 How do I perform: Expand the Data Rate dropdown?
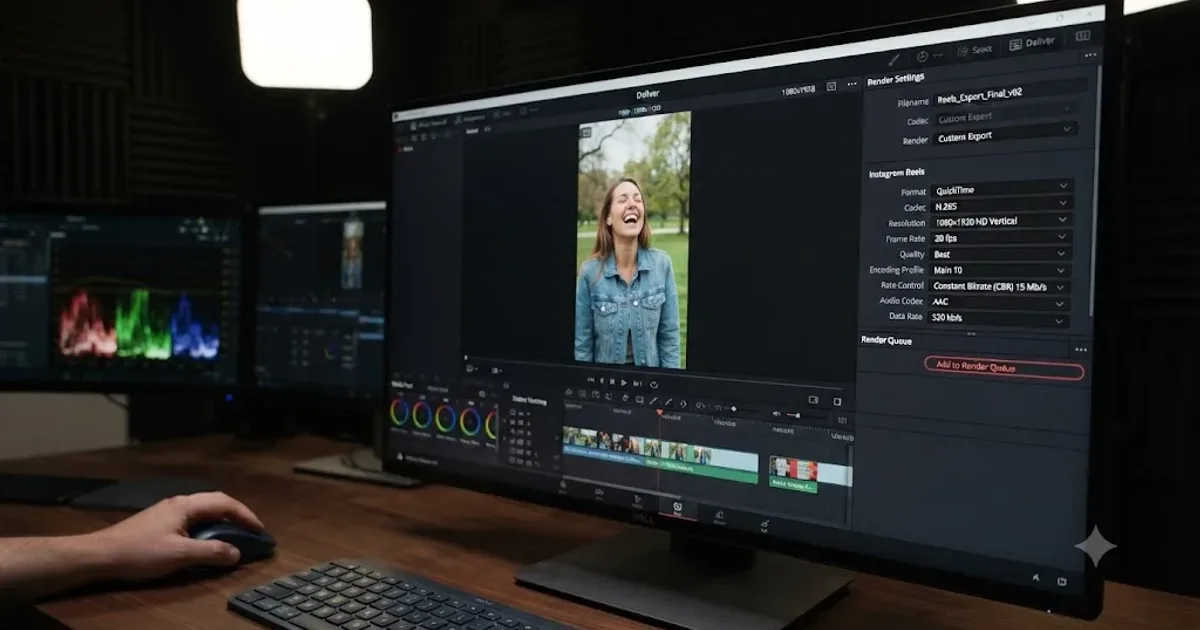(999, 318)
